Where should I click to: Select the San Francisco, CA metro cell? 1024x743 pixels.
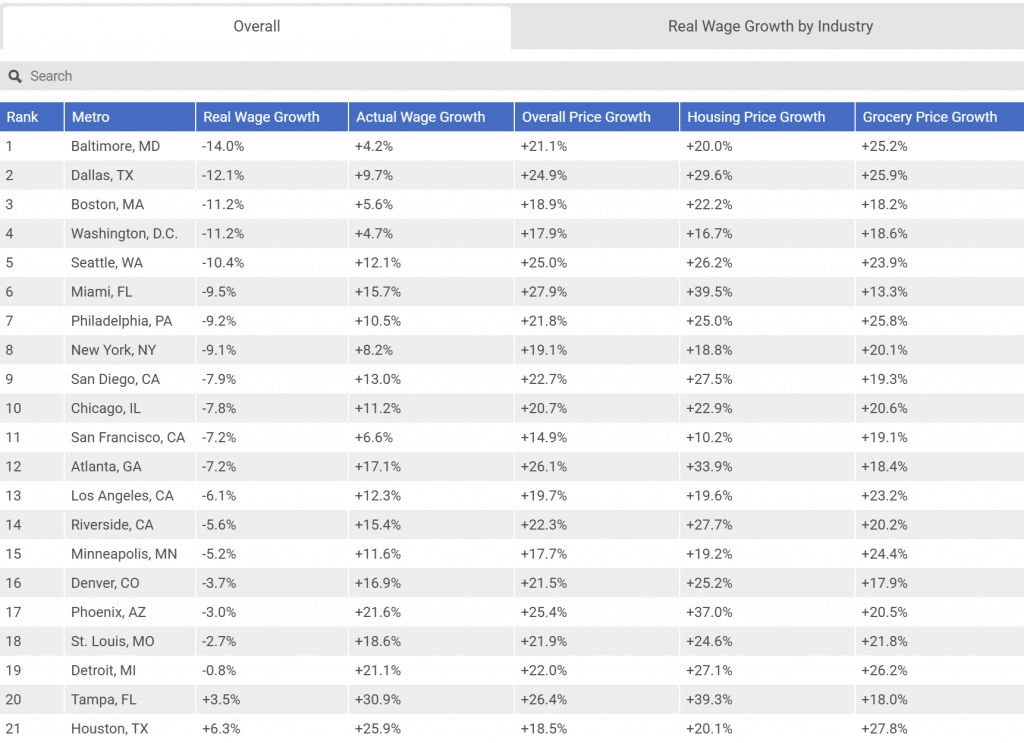(128, 437)
